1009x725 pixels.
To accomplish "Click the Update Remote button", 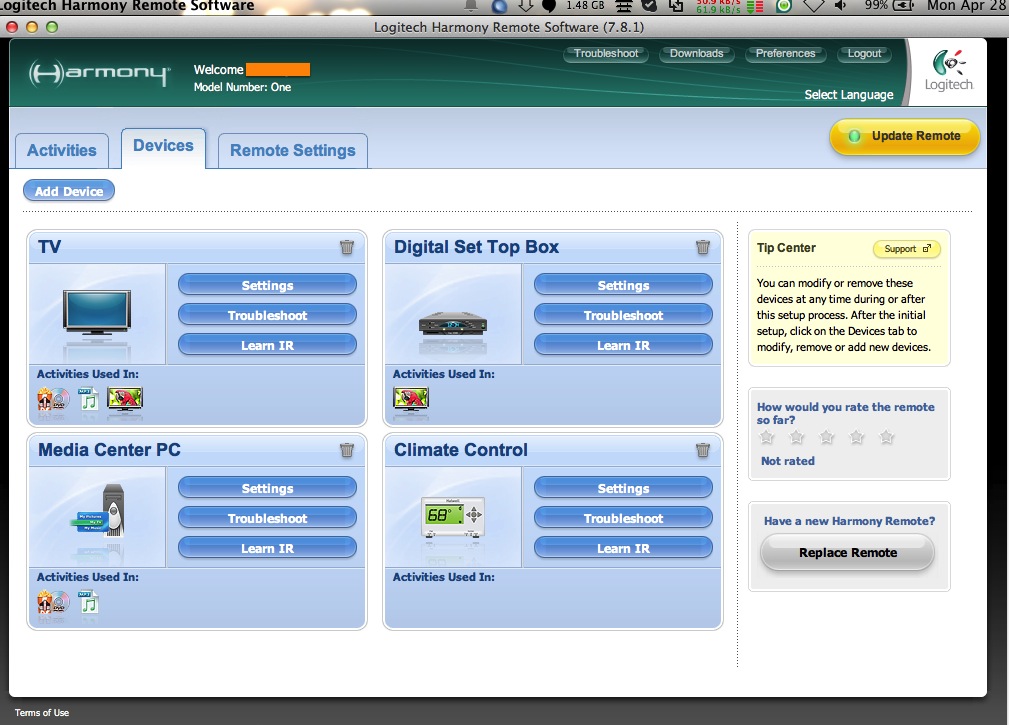I will (x=905, y=136).
